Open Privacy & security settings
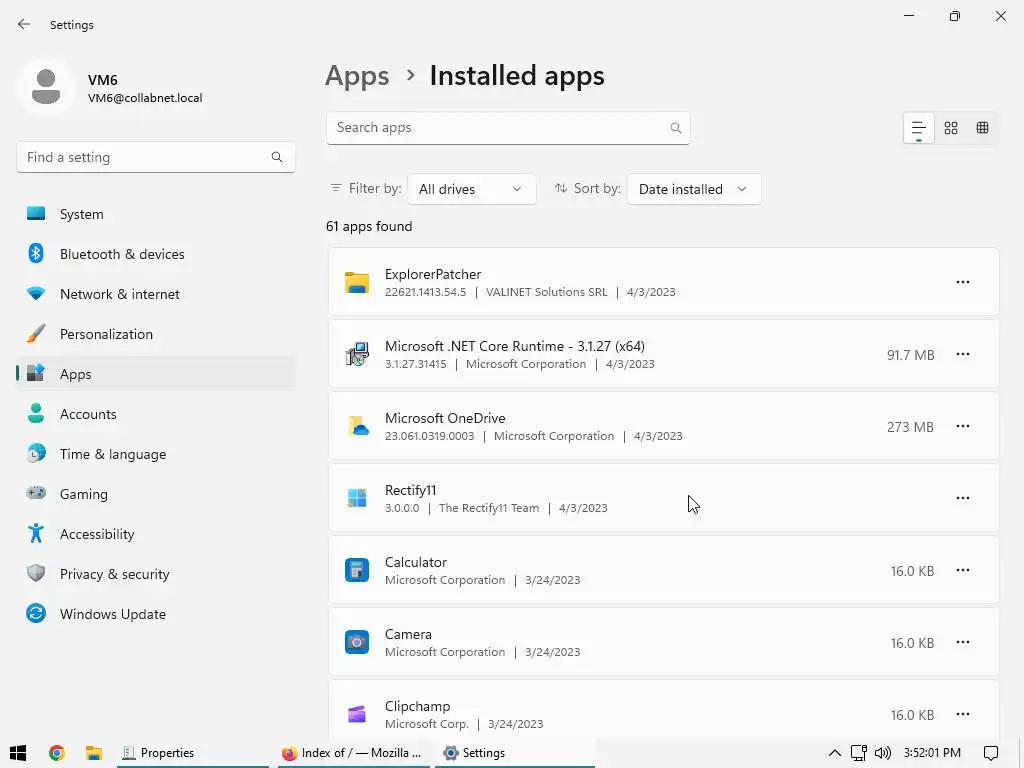This screenshot has height=768, width=1024. (114, 574)
